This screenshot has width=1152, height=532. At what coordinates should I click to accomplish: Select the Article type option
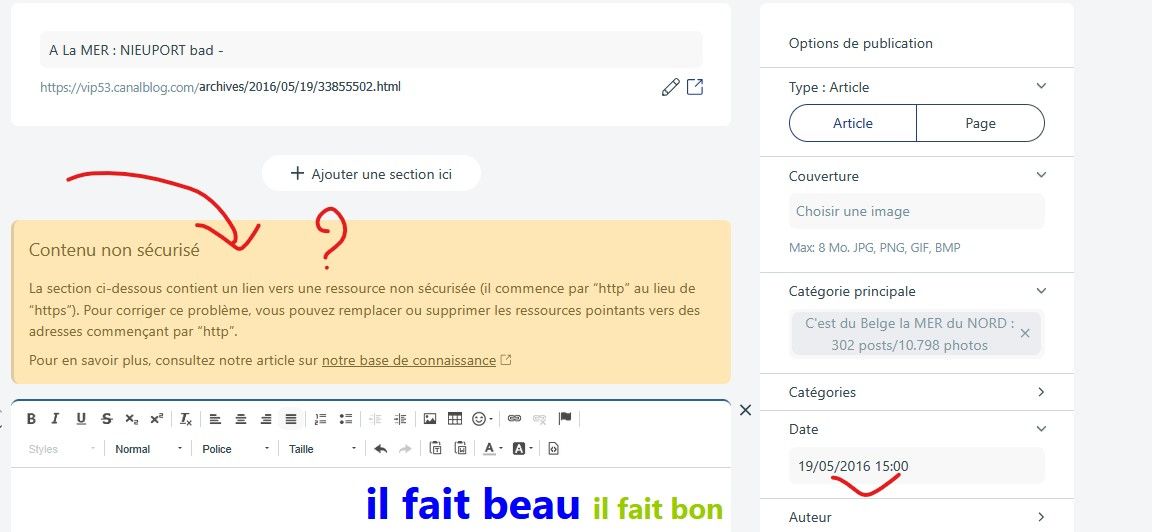(x=852, y=123)
